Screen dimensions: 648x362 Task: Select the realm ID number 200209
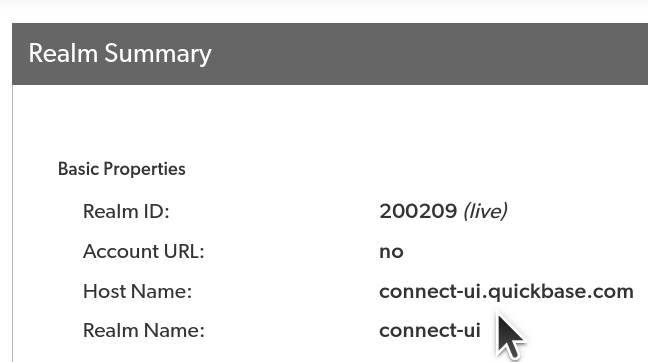(x=418, y=212)
